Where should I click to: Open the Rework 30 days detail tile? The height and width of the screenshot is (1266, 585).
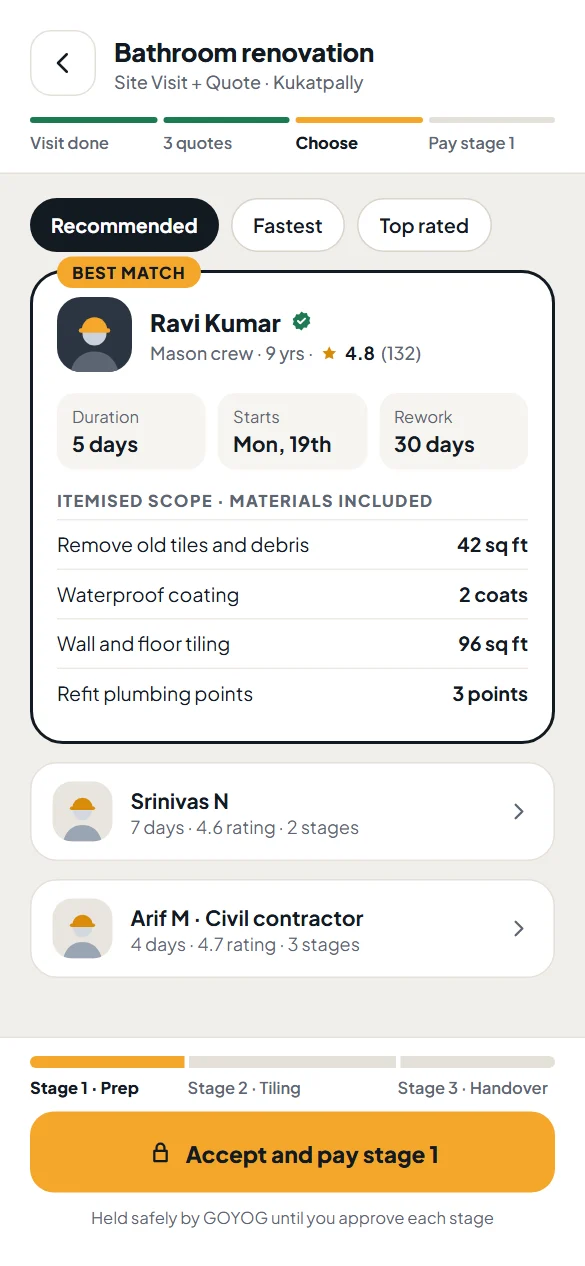click(454, 431)
